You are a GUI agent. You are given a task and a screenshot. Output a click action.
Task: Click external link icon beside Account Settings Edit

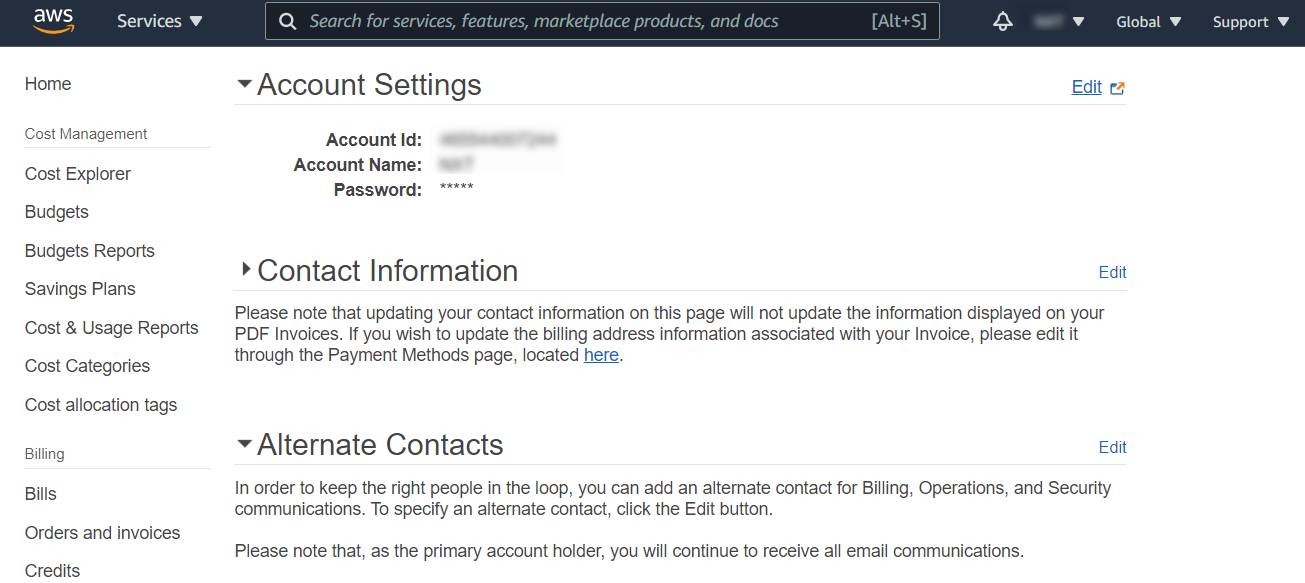pos(1117,88)
